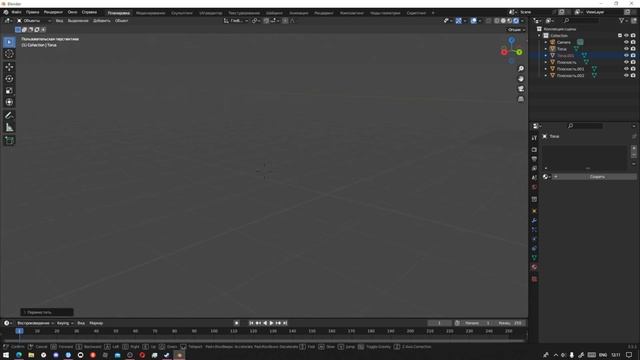Open the Modifiers wrench properties tab

pos(534,221)
